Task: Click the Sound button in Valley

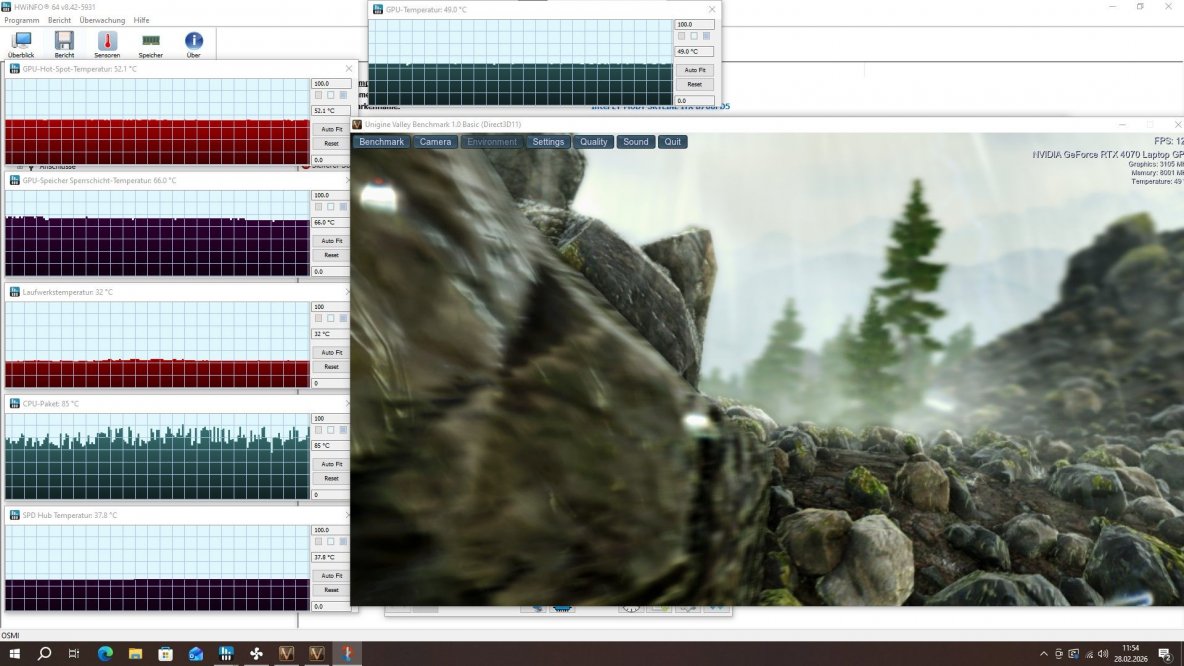Action: (636, 142)
